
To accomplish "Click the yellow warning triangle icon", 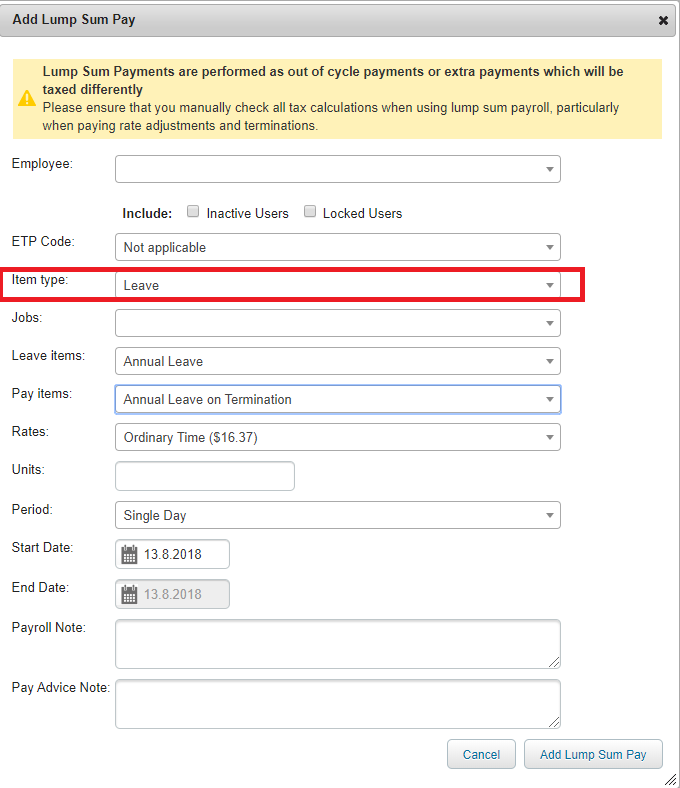I will (x=27, y=98).
